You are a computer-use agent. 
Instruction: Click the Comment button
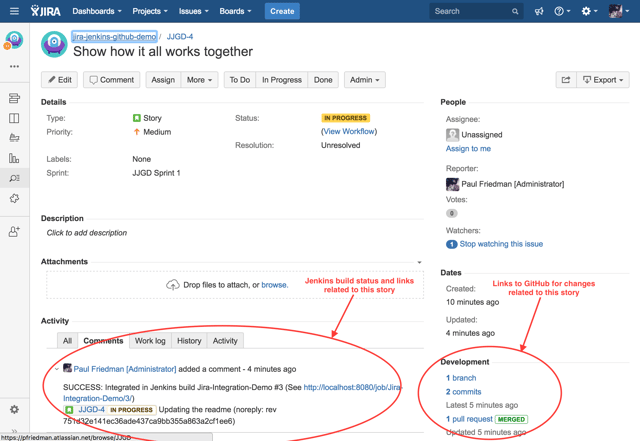pyautogui.click(x=111, y=80)
